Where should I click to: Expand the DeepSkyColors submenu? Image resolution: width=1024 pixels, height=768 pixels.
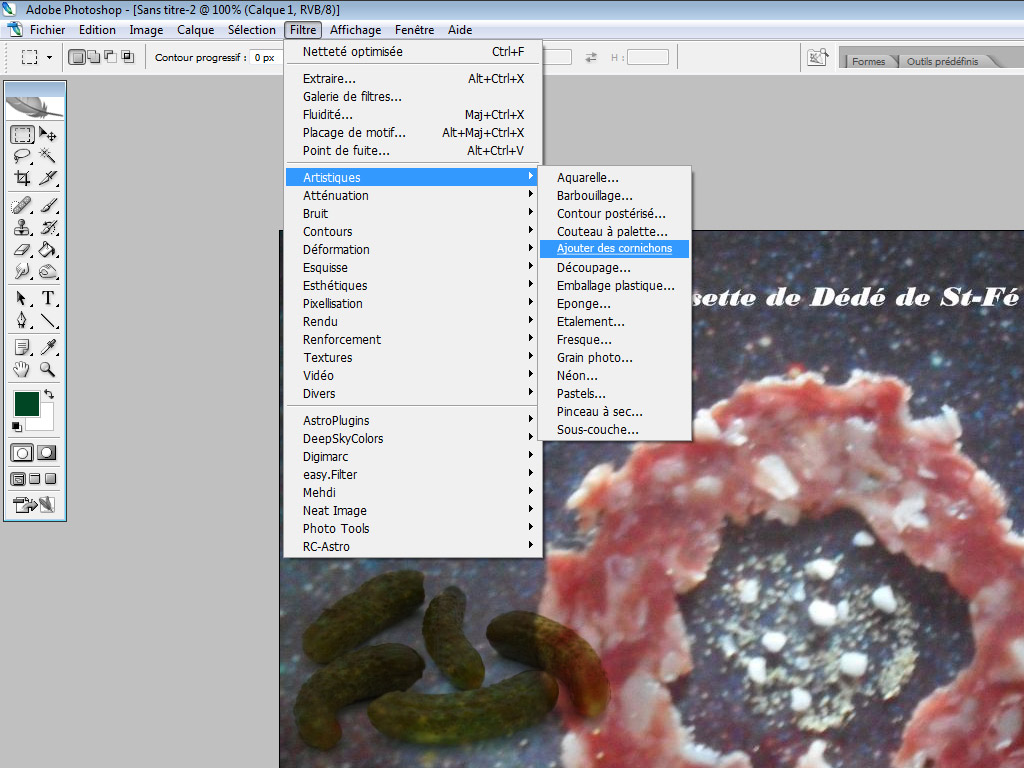click(x=413, y=439)
